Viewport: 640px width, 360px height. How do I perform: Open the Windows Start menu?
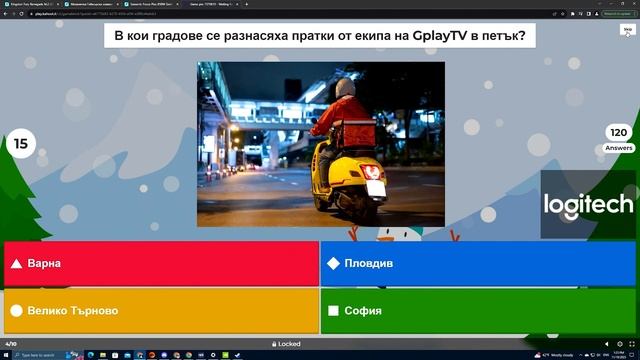tap(6, 355)
